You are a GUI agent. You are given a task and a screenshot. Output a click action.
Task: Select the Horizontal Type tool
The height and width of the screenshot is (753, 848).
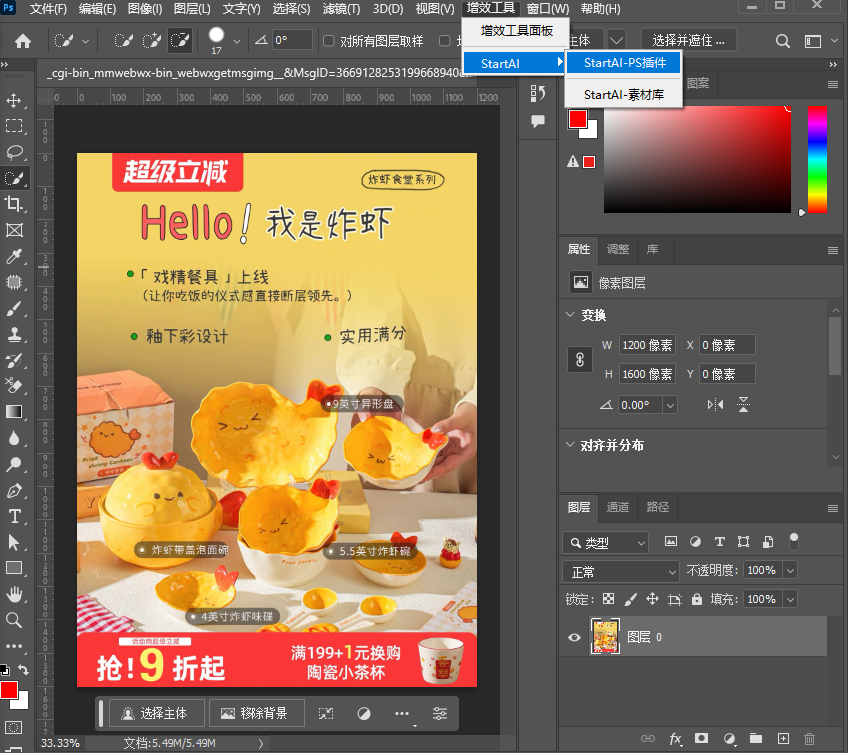14,516
